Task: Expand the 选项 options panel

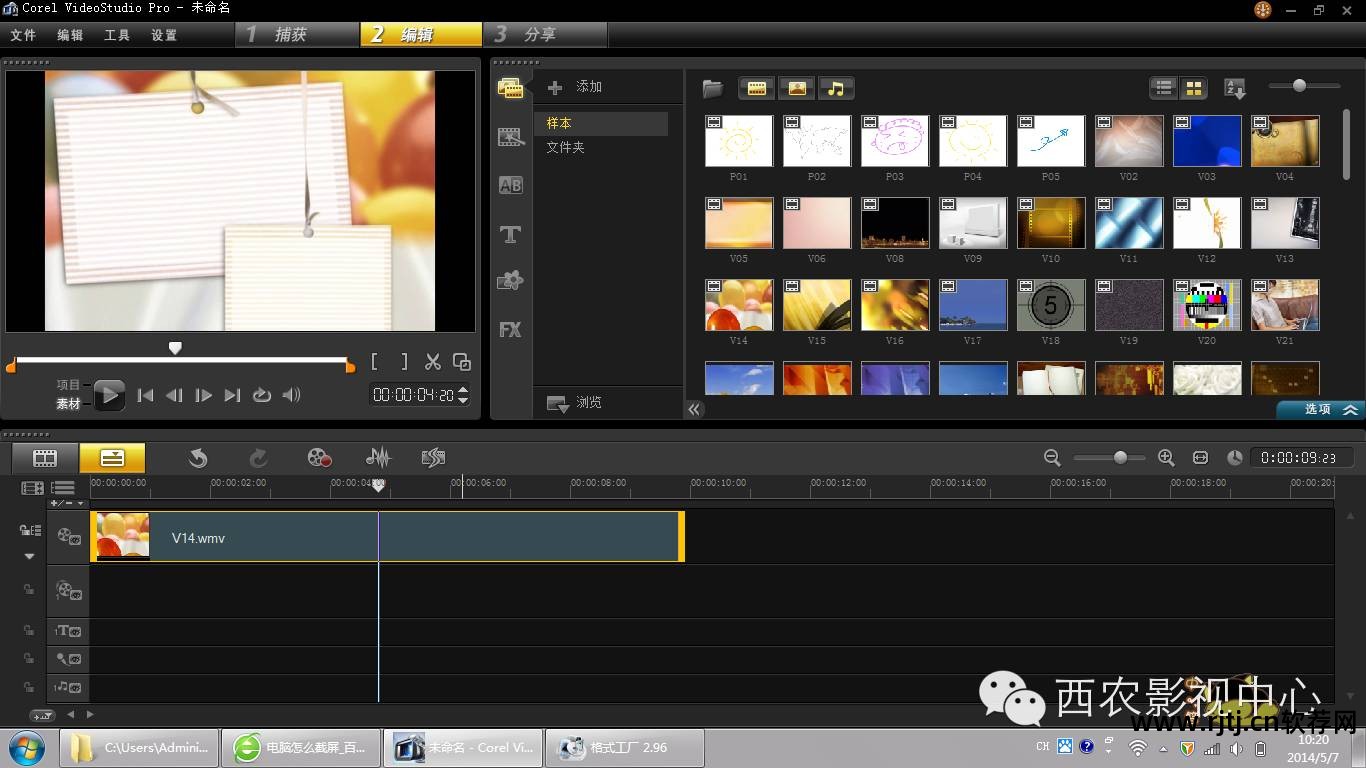Action: 1320,409
